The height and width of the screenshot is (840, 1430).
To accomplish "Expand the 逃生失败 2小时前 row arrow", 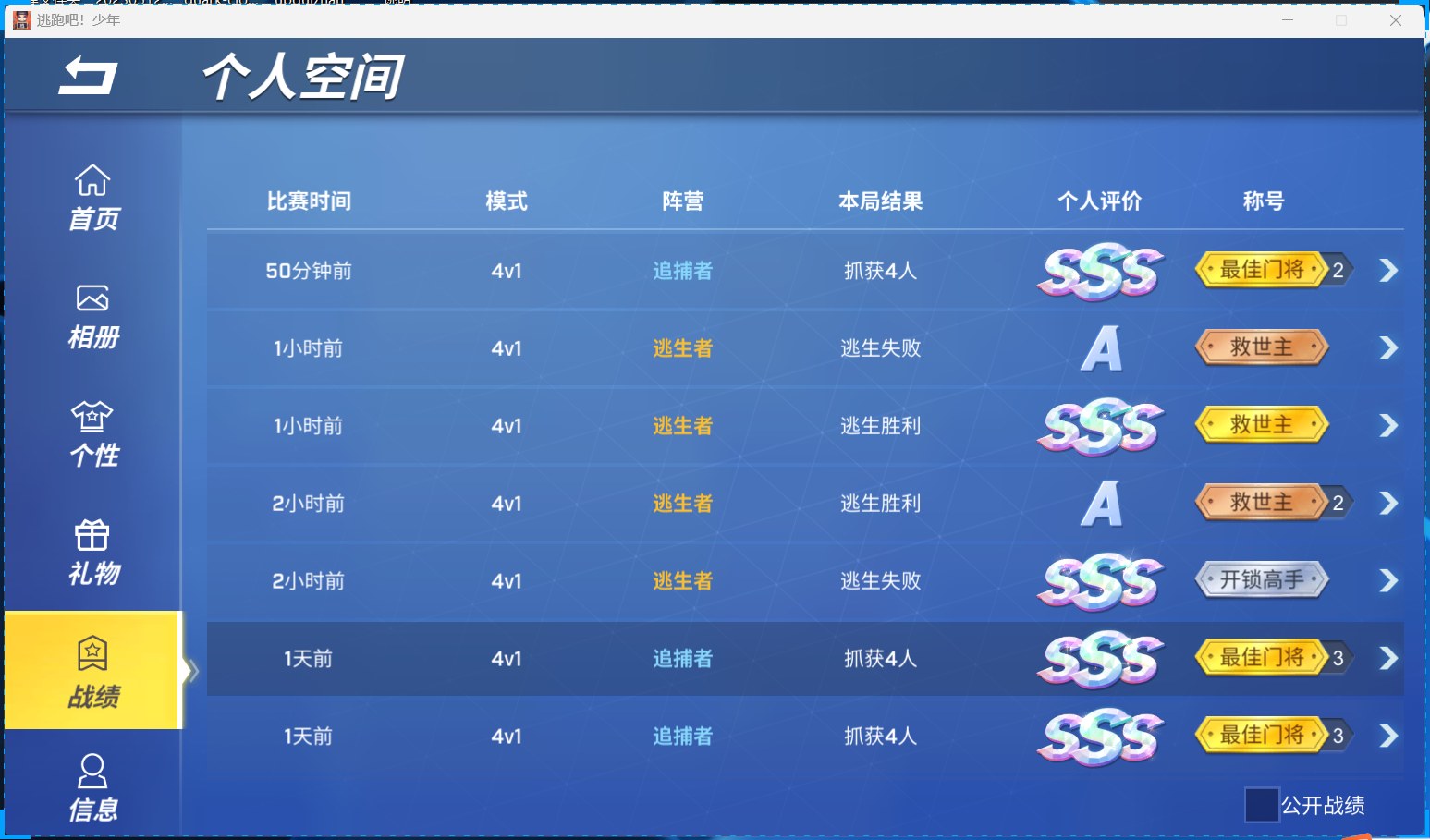I will [1388, 581].
